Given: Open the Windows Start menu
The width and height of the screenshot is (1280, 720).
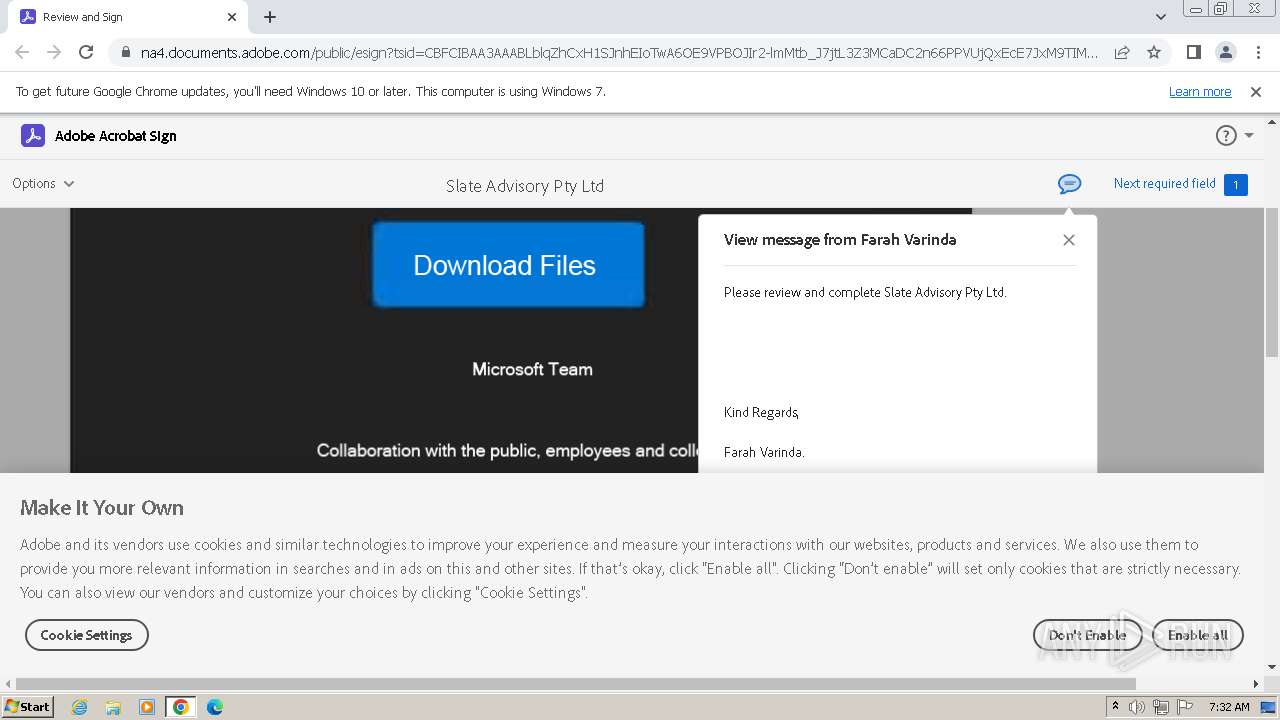Looking at the screenshot, I should 28,706.
